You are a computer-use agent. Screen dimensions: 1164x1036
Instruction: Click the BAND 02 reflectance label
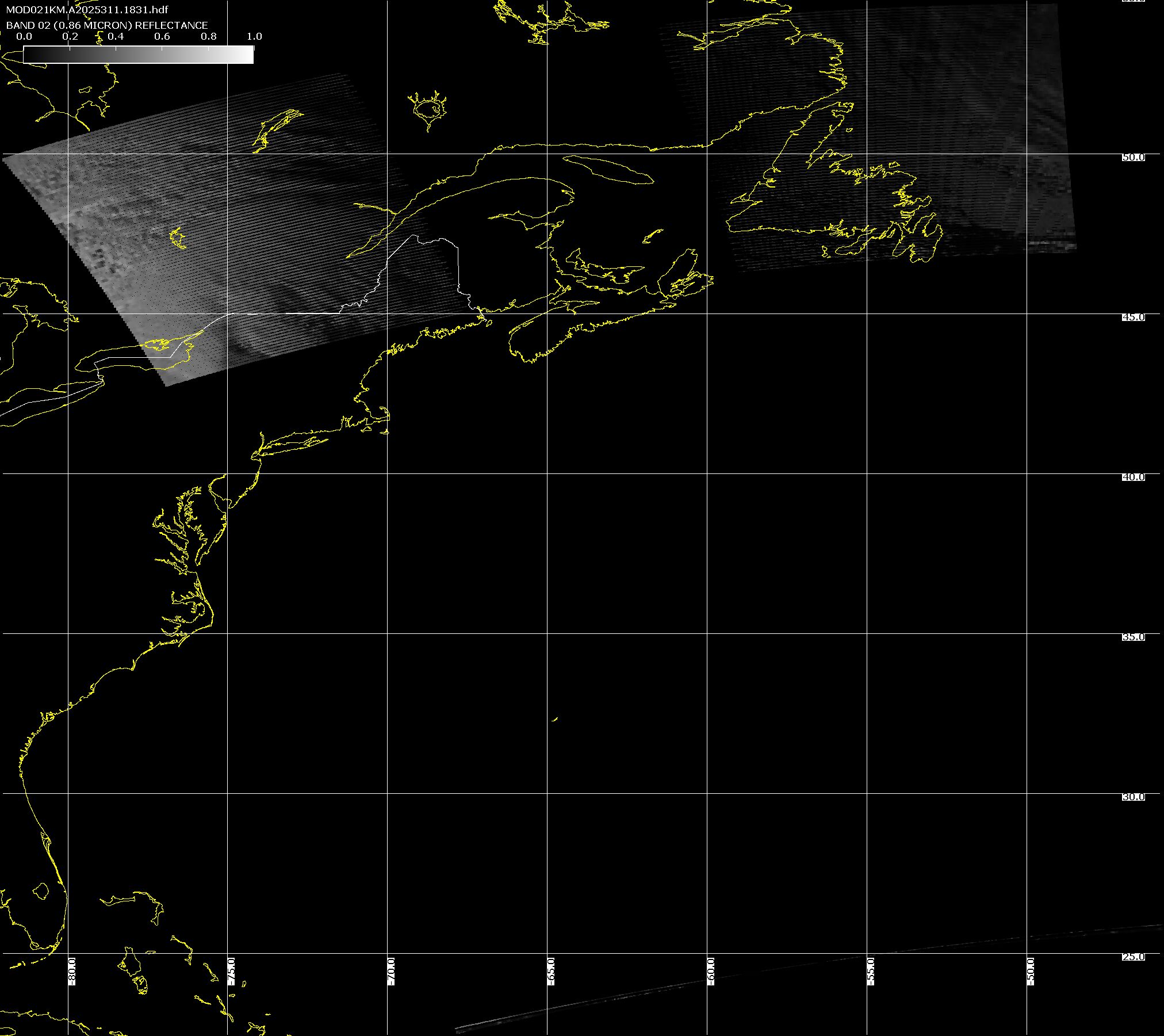tap(107, 25)
